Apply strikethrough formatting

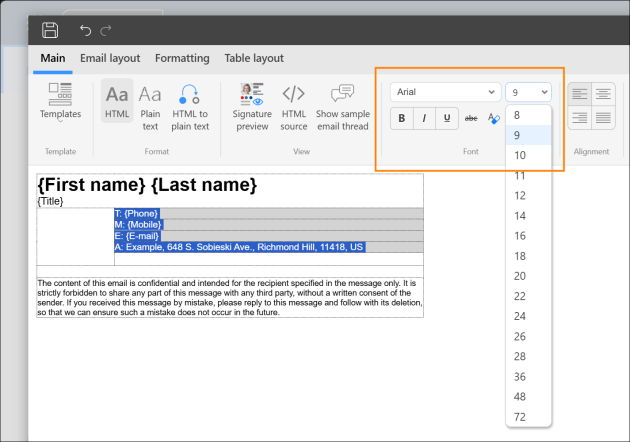[471, 118]
